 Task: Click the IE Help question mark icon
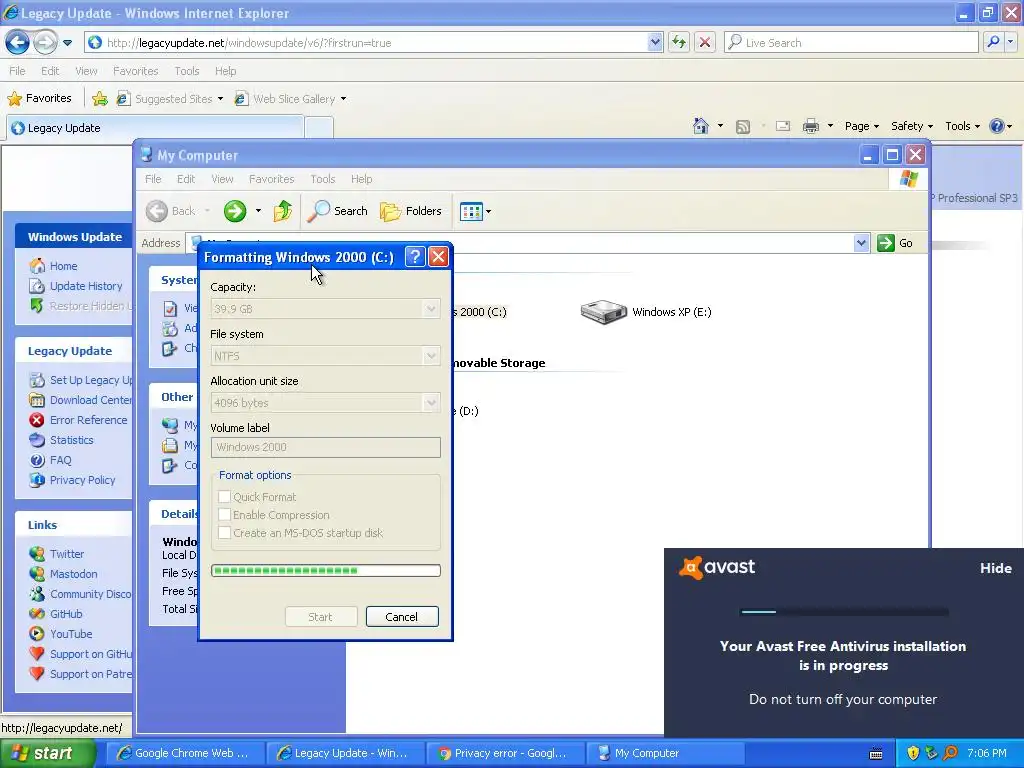pyautogui.click(x=997, y=126)
